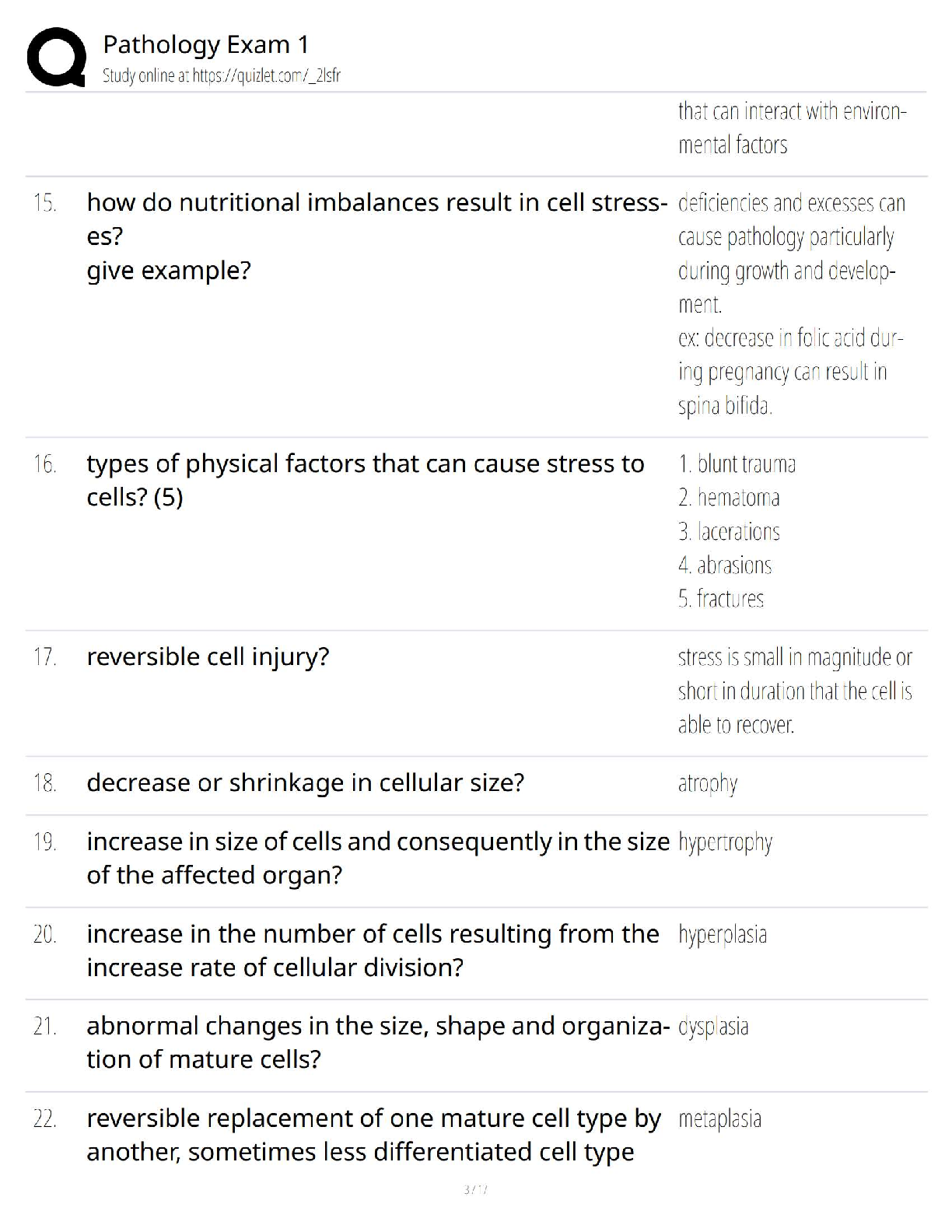Click the page number at the bottom
The width and height of the screenshot is (952, 1232).
[475, 1189]
